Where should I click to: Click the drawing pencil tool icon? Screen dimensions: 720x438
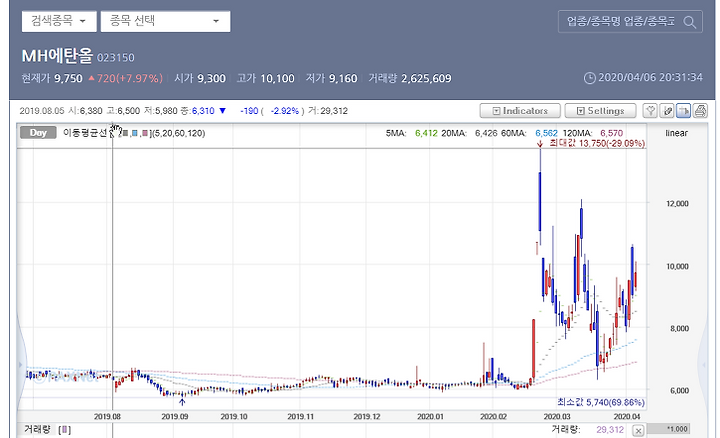tap(667, 111)
